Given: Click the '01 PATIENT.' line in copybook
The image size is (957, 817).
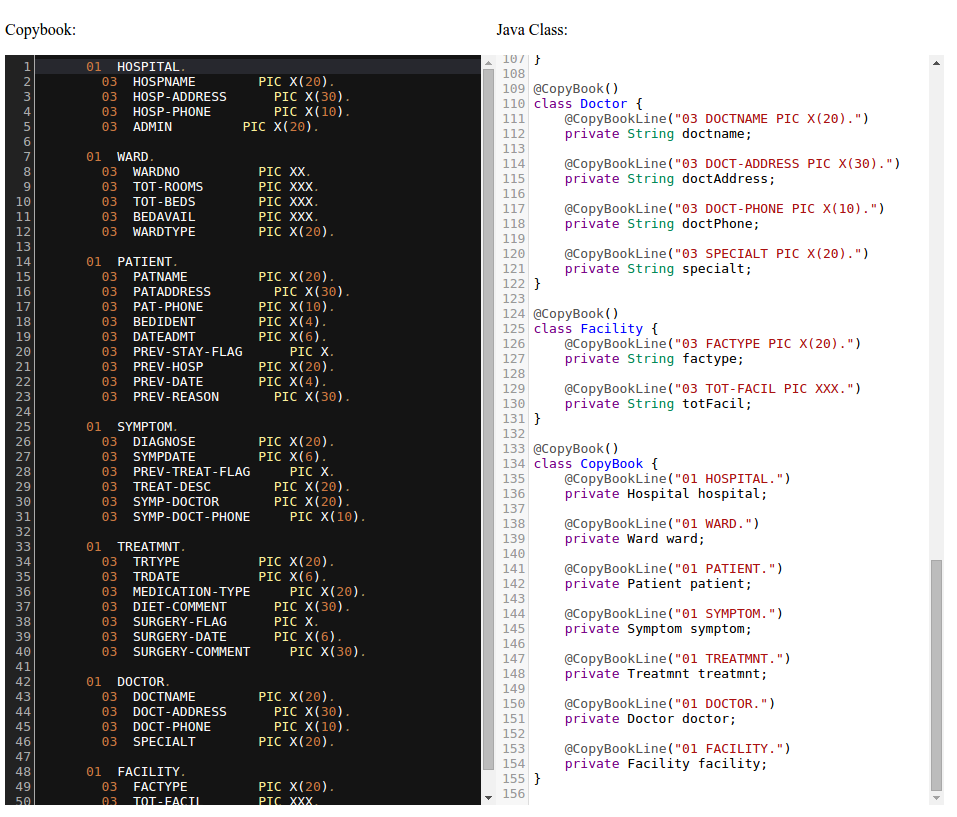Looking at the screenshot, I should pos(132,262).
